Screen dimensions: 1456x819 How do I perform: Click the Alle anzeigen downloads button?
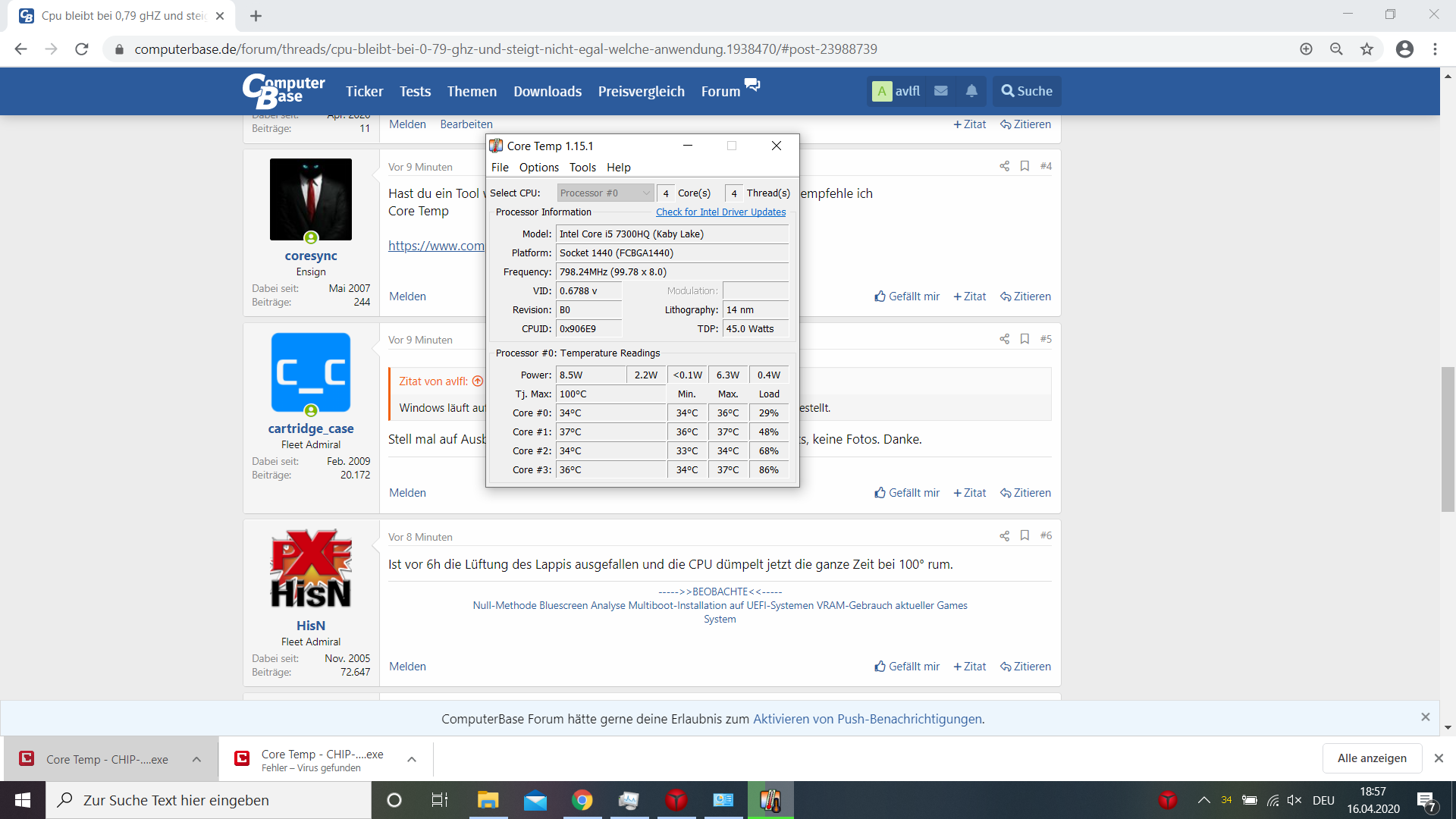click(x=1371, y=758)
